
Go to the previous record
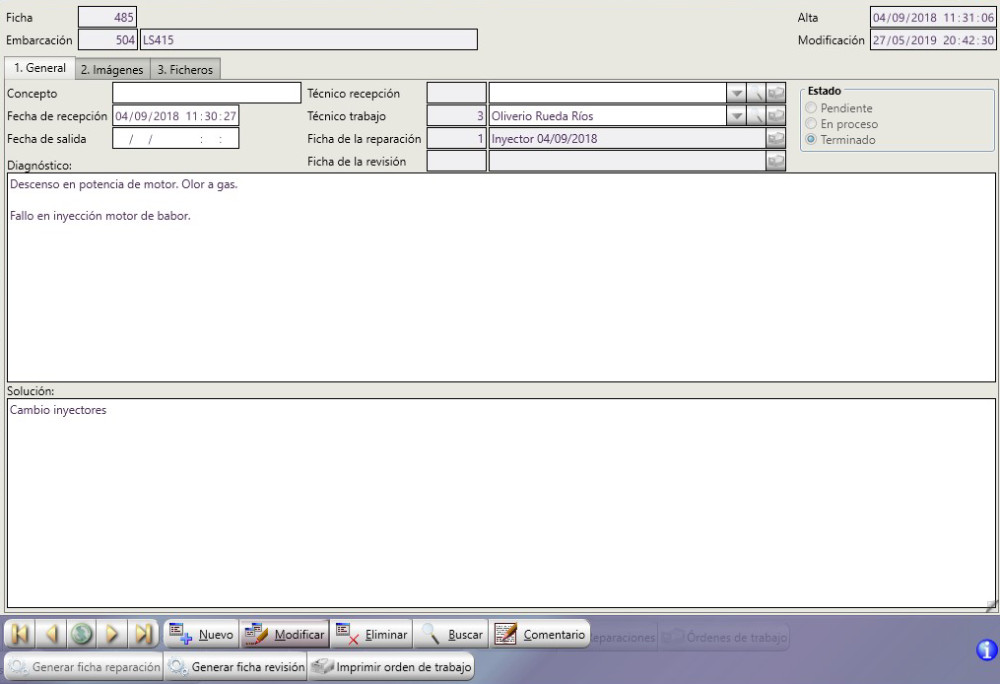click(x=51, y=634)
